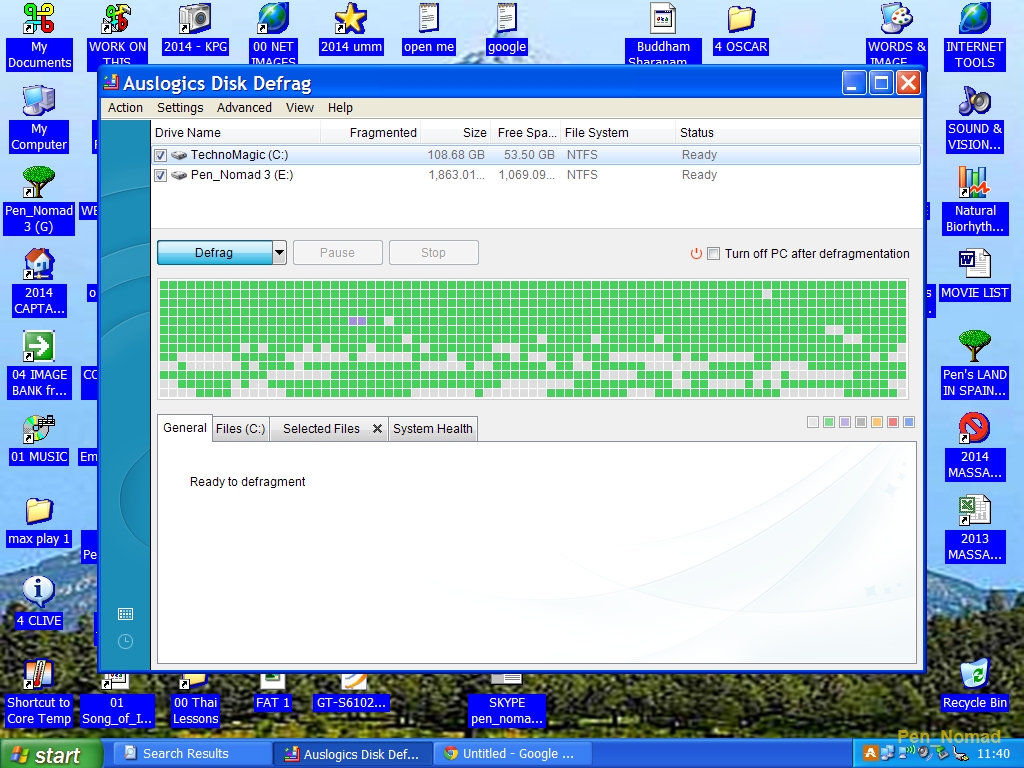
Task: Sort by the Status column header
Action: (798, 133)
